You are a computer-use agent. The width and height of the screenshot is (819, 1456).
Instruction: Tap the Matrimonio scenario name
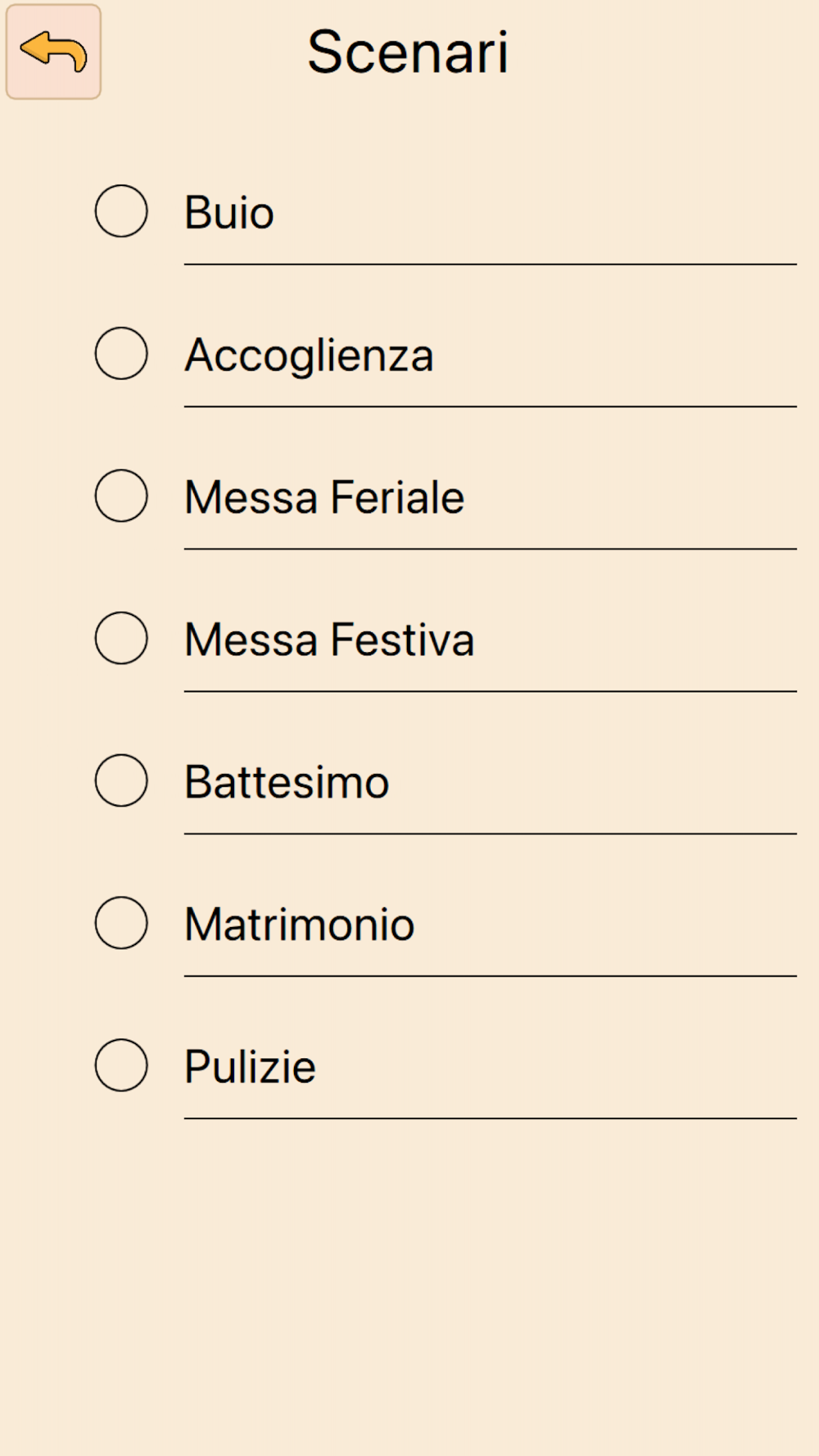pyautogui.click(x=299, y=925)
